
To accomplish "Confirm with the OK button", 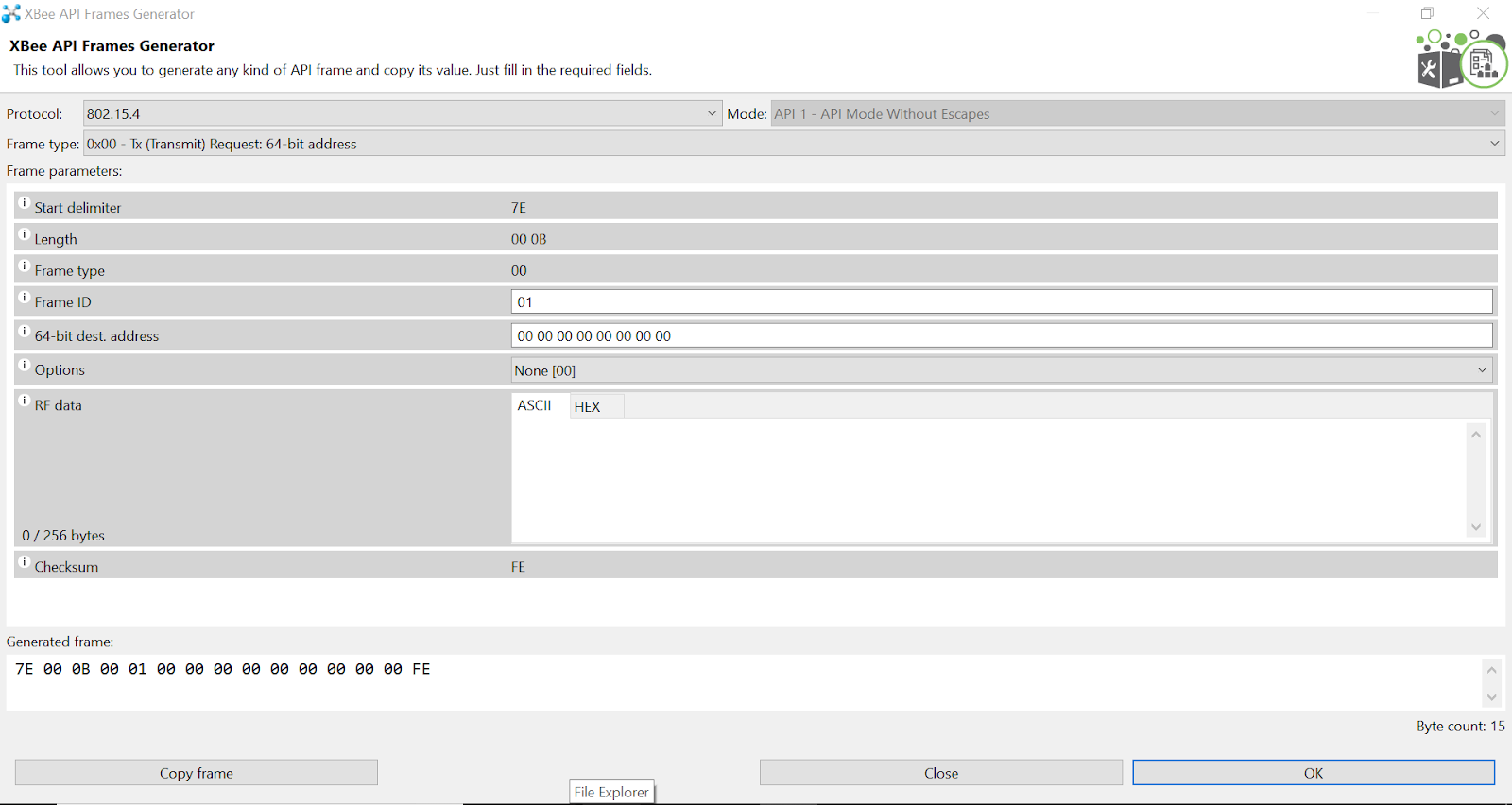I will click(1314, 773).
